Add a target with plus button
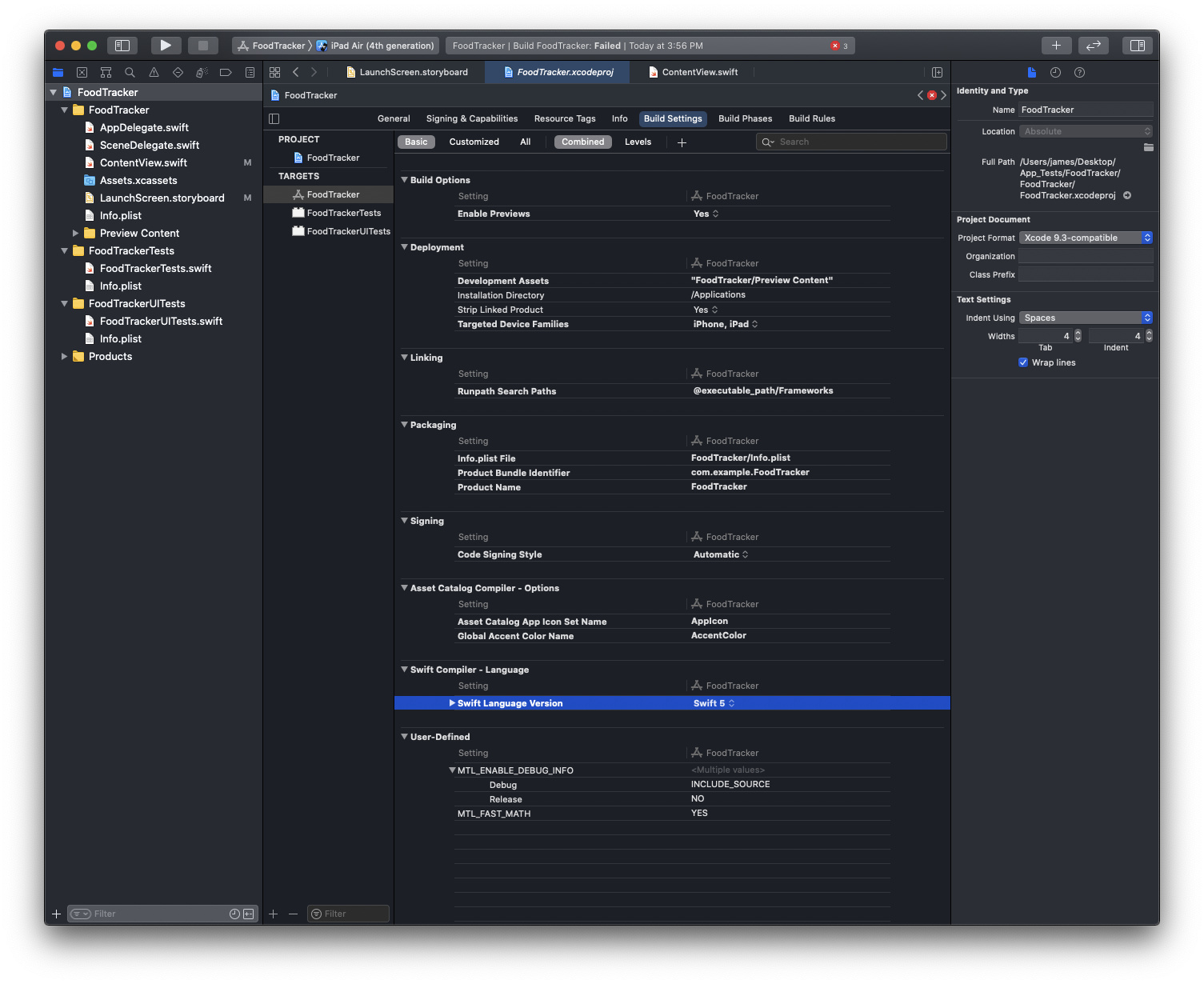 (273, 914)
